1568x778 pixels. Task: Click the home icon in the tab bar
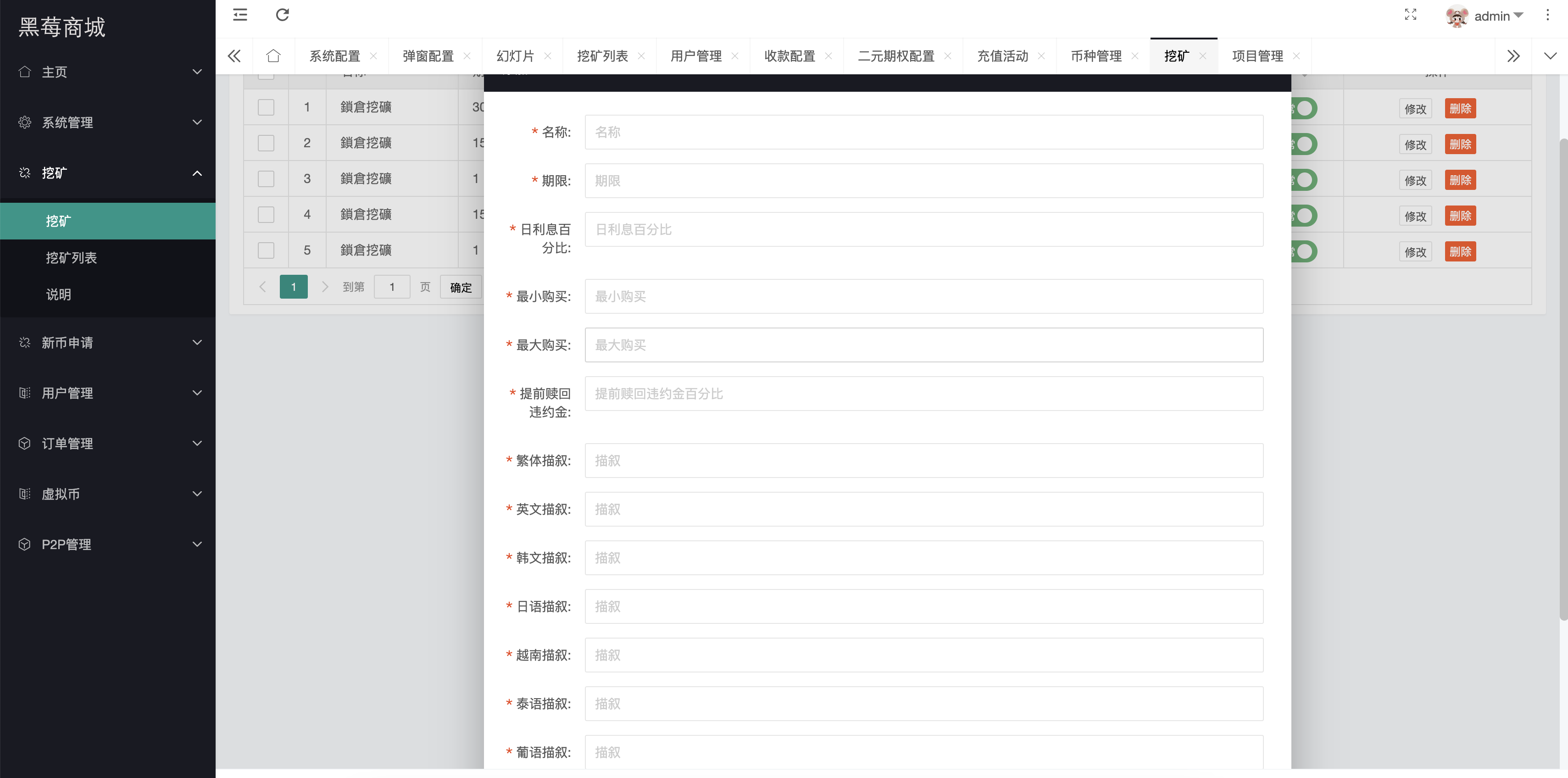pyautogui.click(x=273, y=56)
